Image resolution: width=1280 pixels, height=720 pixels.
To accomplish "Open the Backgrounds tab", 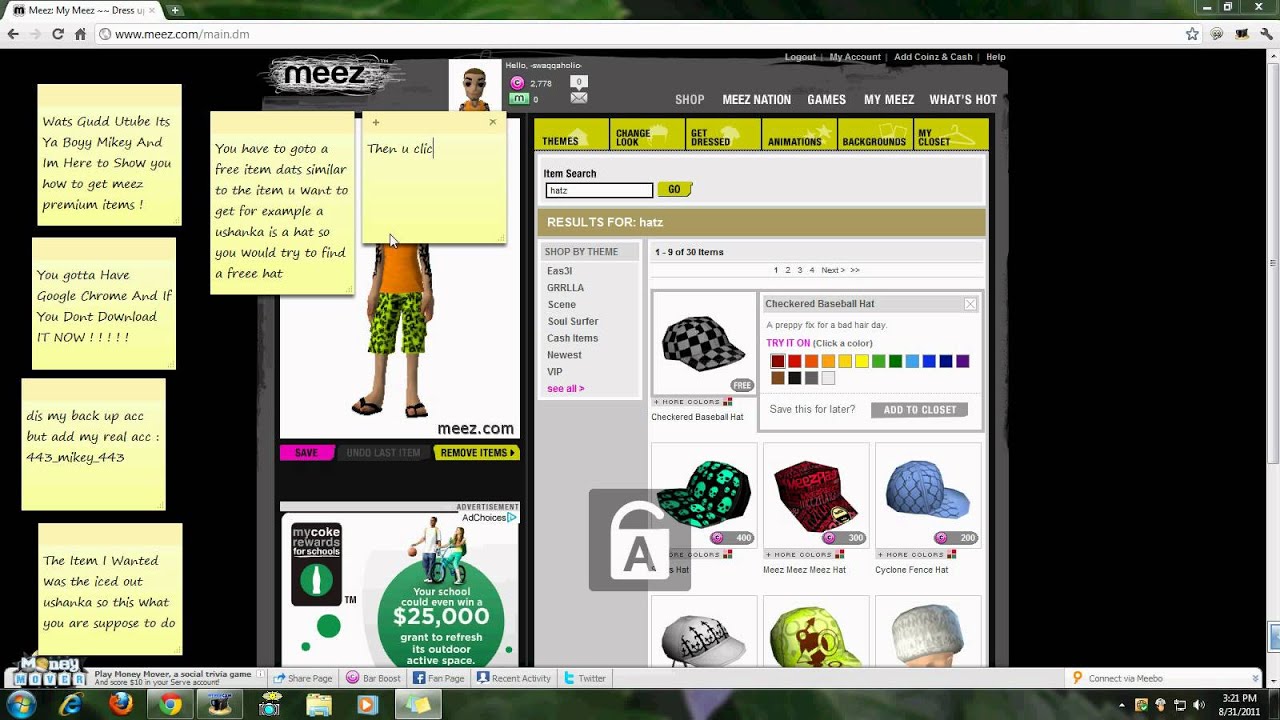I will tap(875, 136).
